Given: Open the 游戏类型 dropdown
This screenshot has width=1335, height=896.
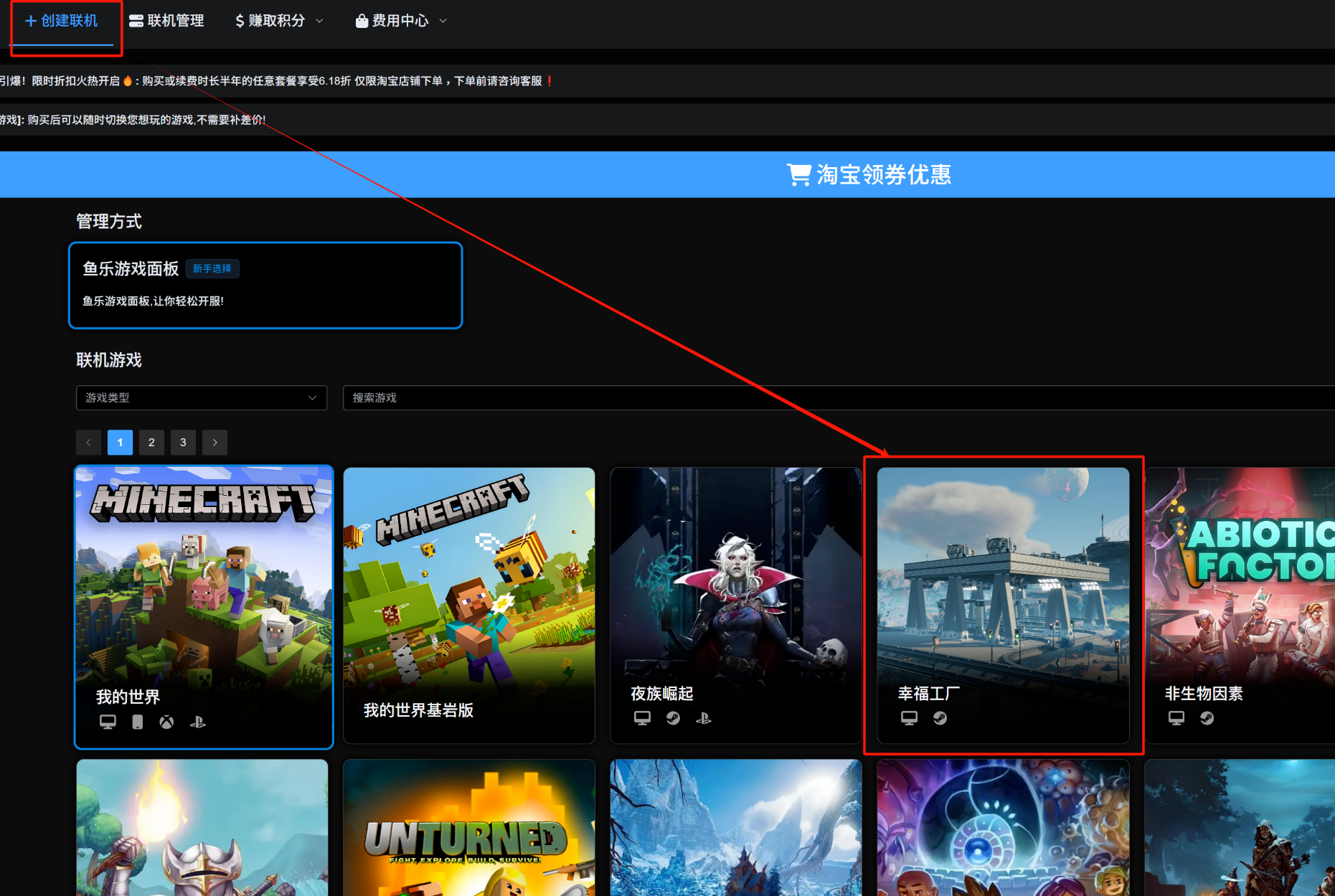Looking at the screenshot, I should pos(202,397).
